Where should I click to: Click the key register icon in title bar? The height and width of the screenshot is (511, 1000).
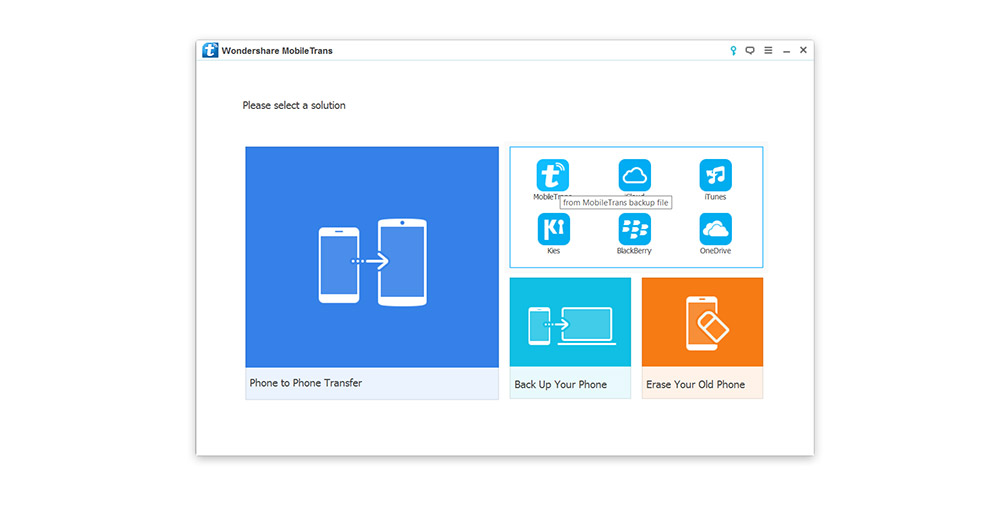pyautogui.click(x=733, y=50)
